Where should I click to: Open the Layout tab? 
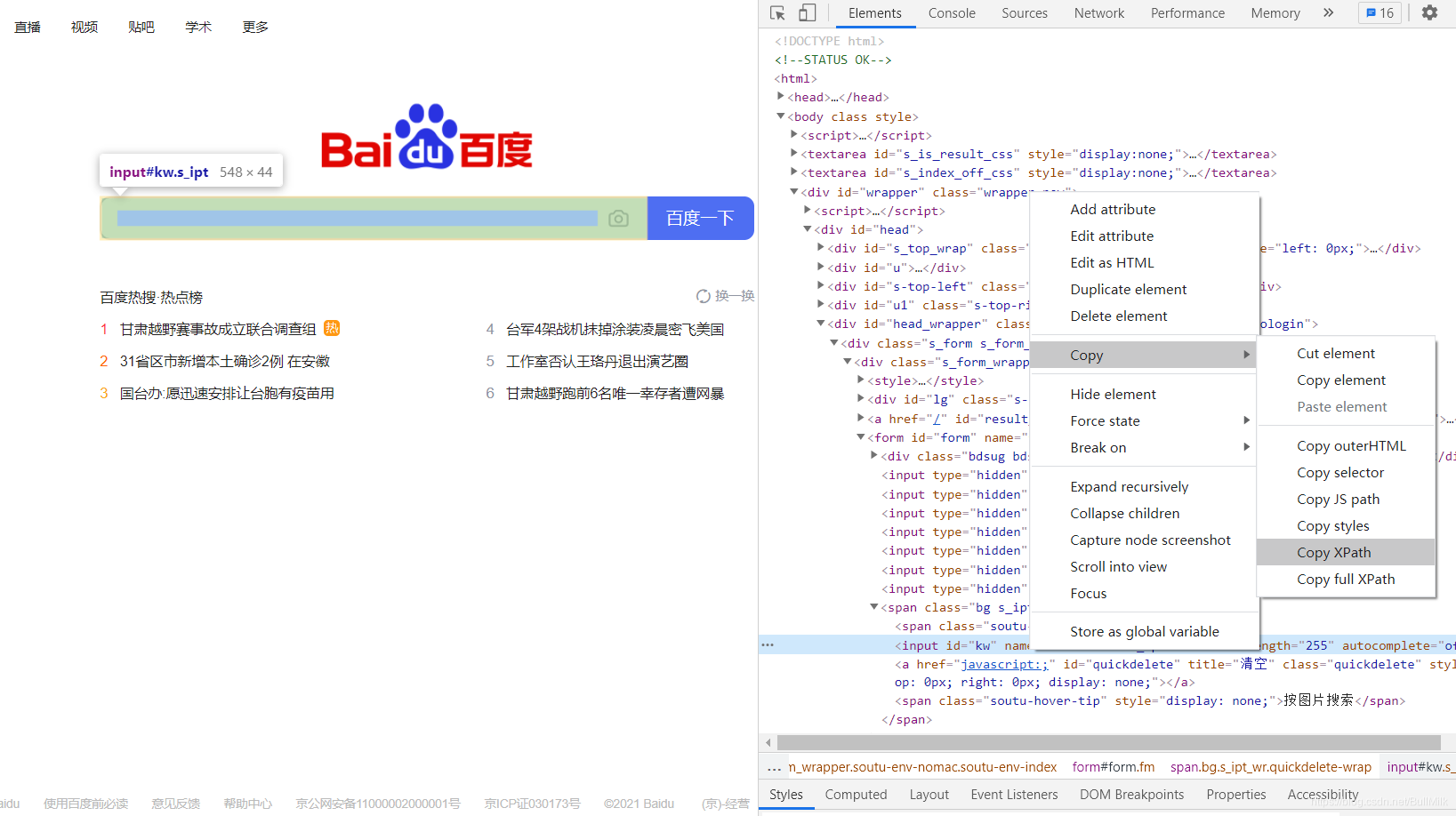tap(929, 795)
